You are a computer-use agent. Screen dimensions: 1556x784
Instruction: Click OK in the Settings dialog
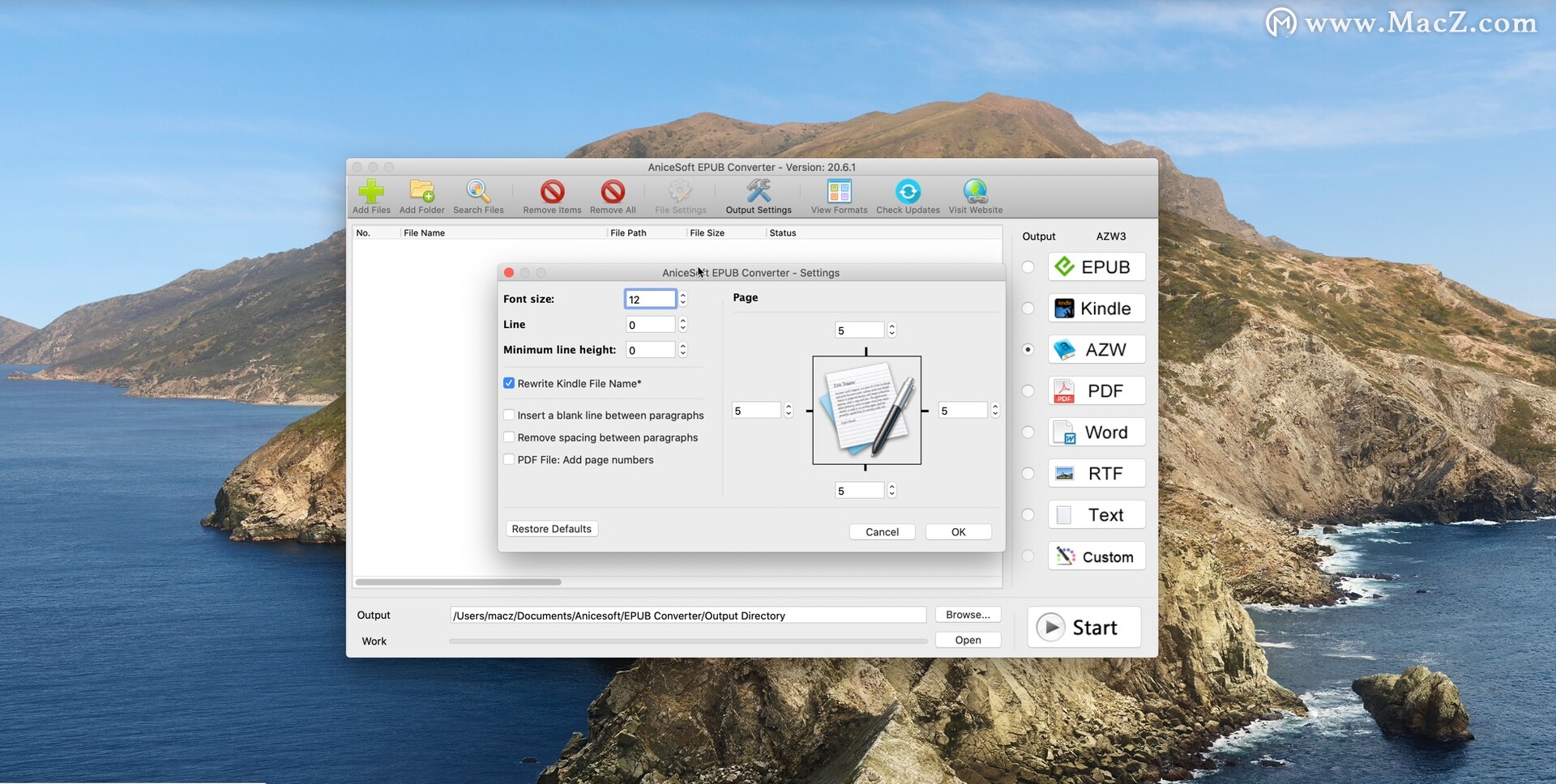point(958,531)
